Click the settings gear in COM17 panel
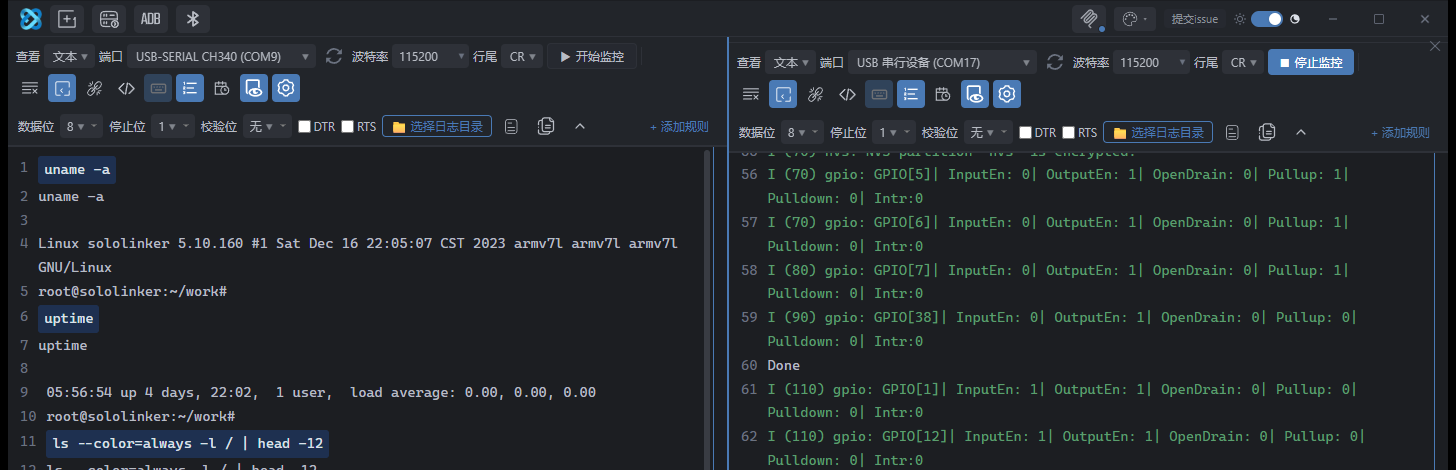Image resolution: width=1456 pixels, height=470 pixels. point(1007,94)
